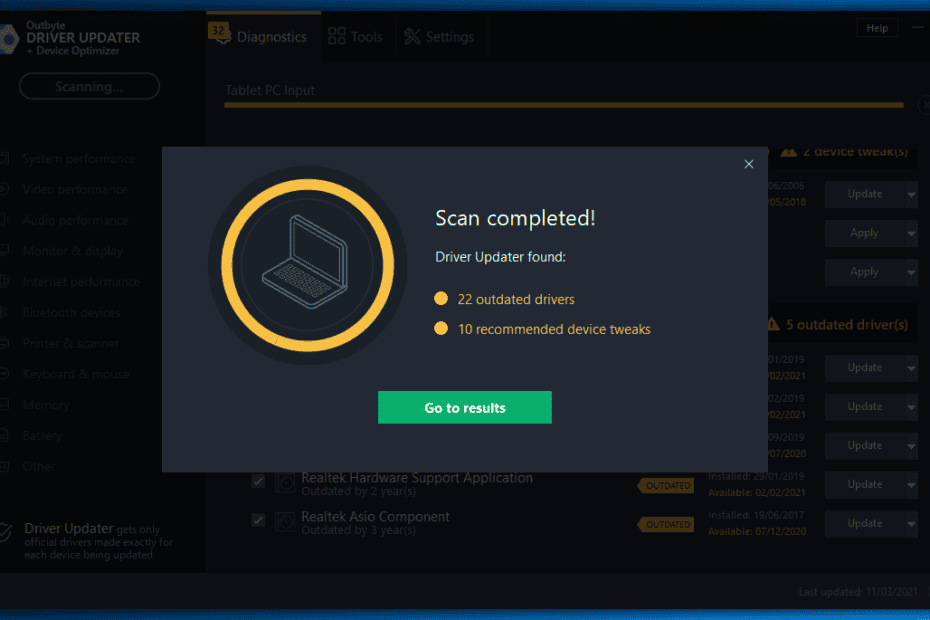
Task: Choose Monitor & display category
Action: [x=73, y=252]
